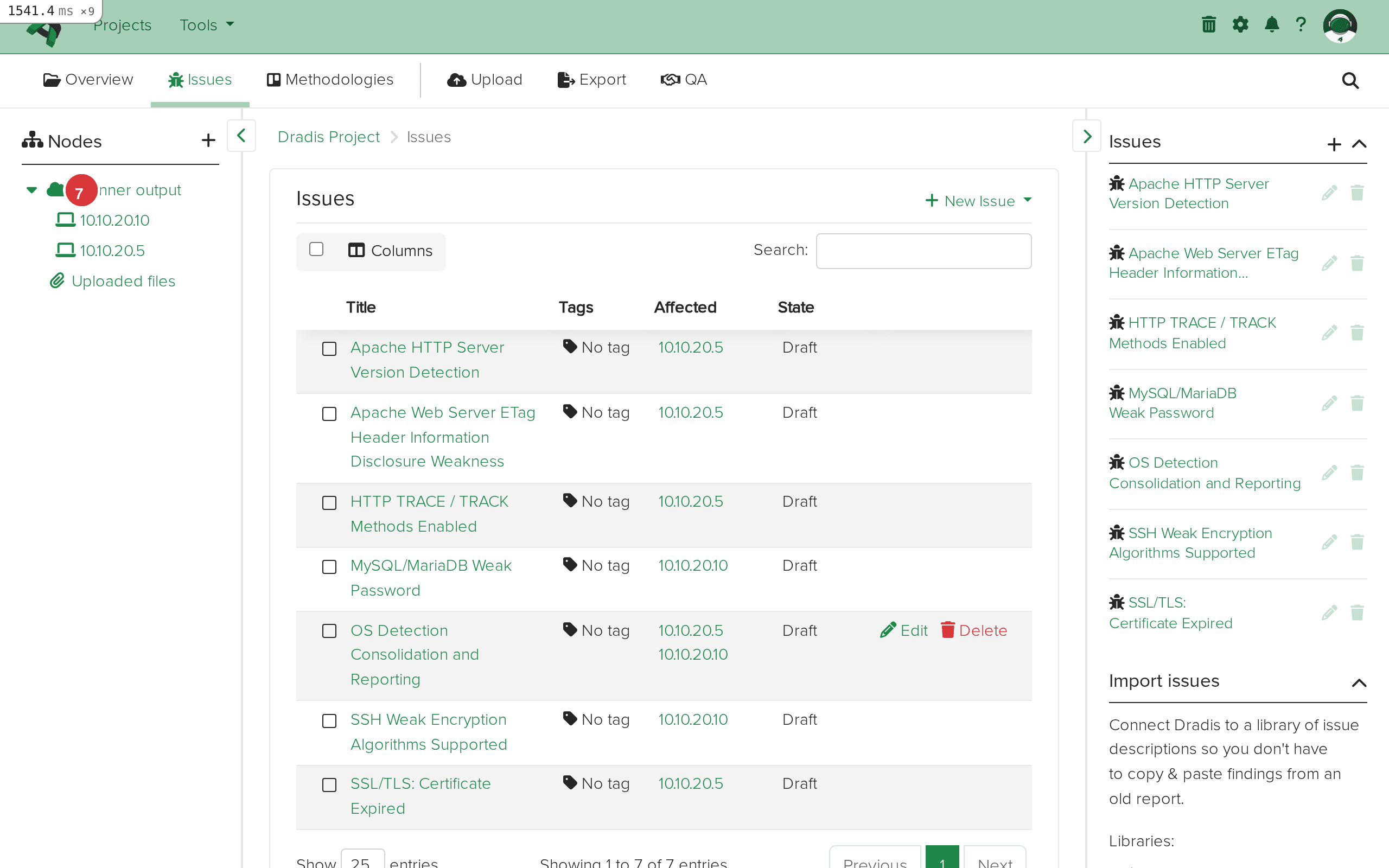Open the help question mark icon

coord(1301,24)
